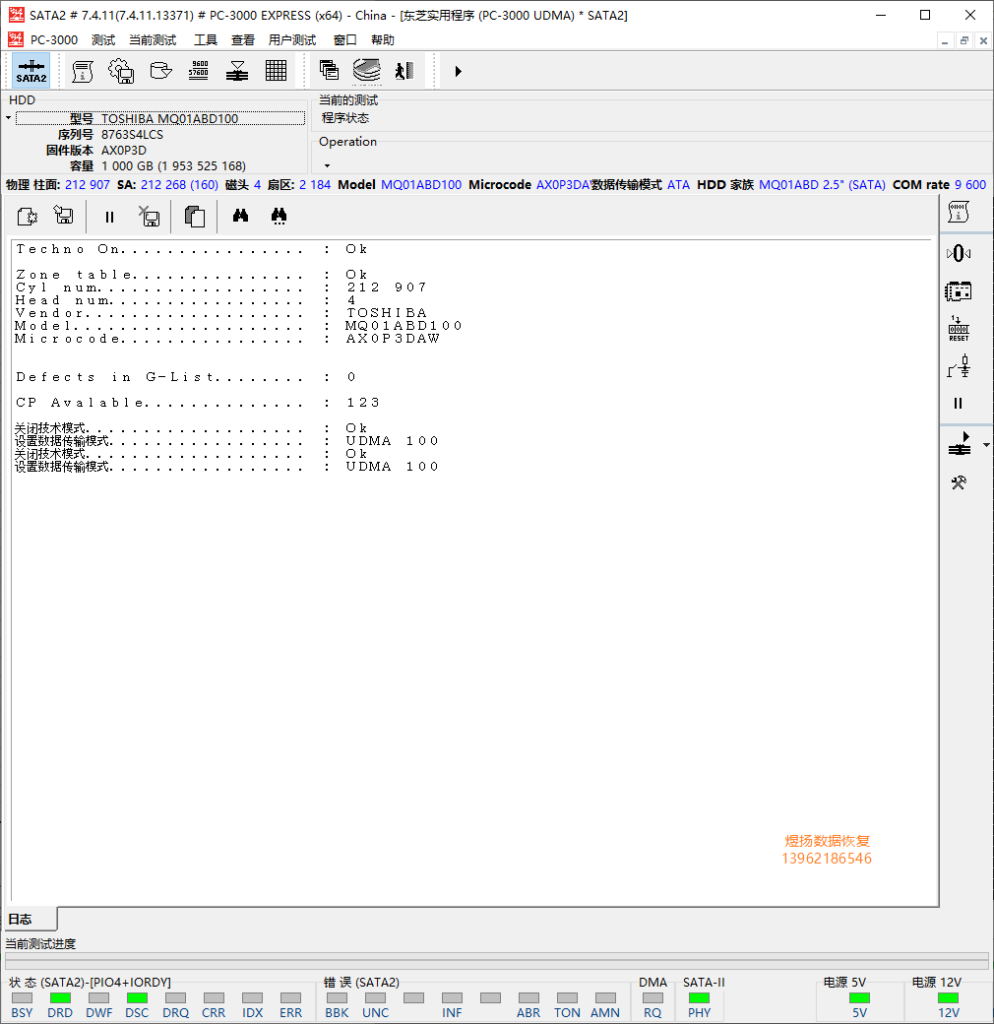
Task: Click the SATA2 port toolbar button
Action: [31, 71]
